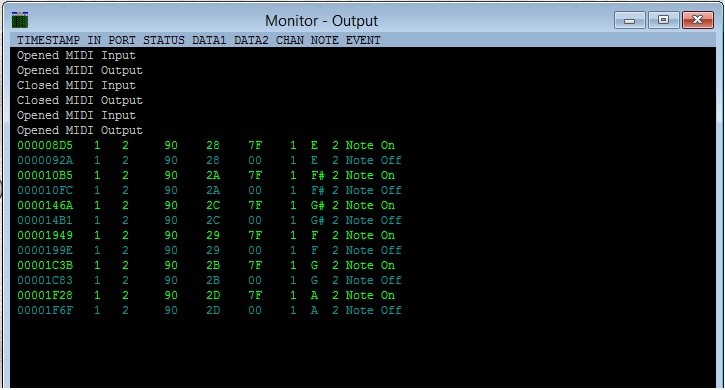Click the MIDI monitor app icon in title bar
The height and width of the screenshot is (390, 725).
pyautogui.click(x=20, y=20)
